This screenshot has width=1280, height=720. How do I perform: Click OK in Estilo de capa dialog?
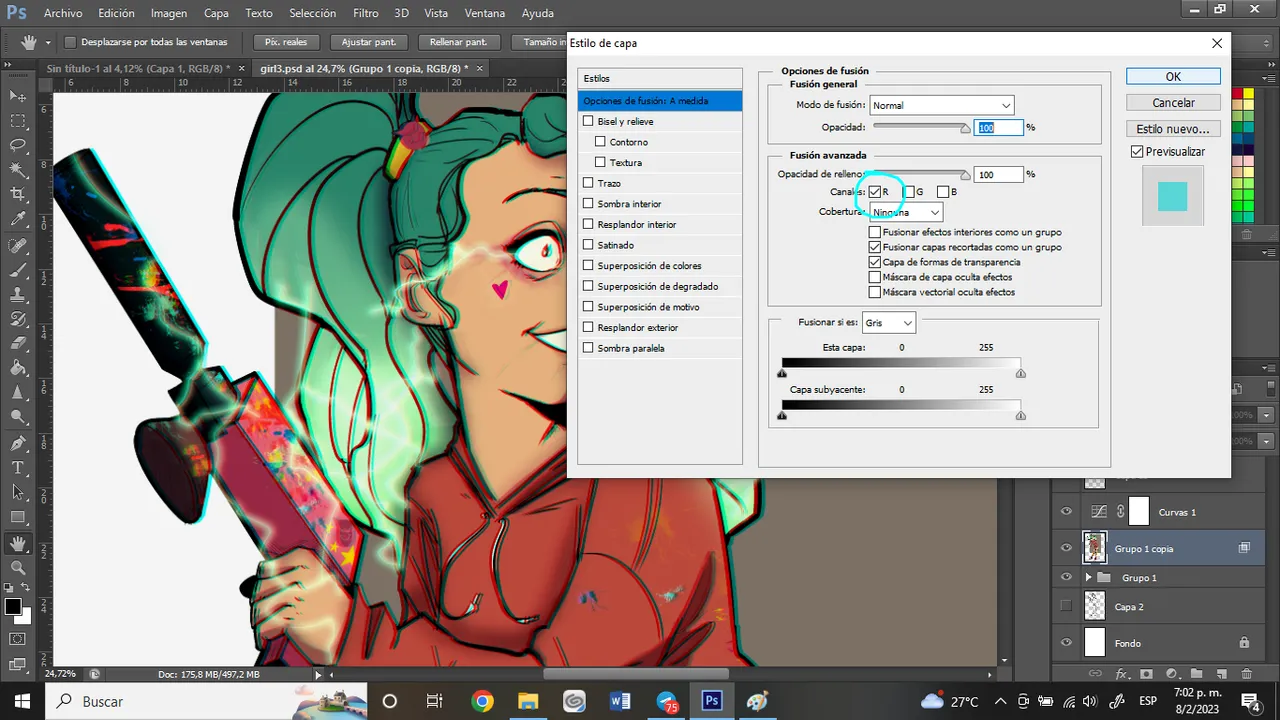tap(1173, 77)
